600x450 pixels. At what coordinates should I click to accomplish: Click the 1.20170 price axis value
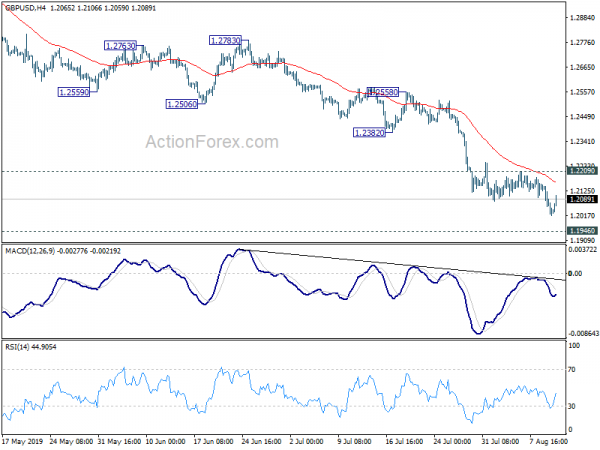[x=582, y=216]
